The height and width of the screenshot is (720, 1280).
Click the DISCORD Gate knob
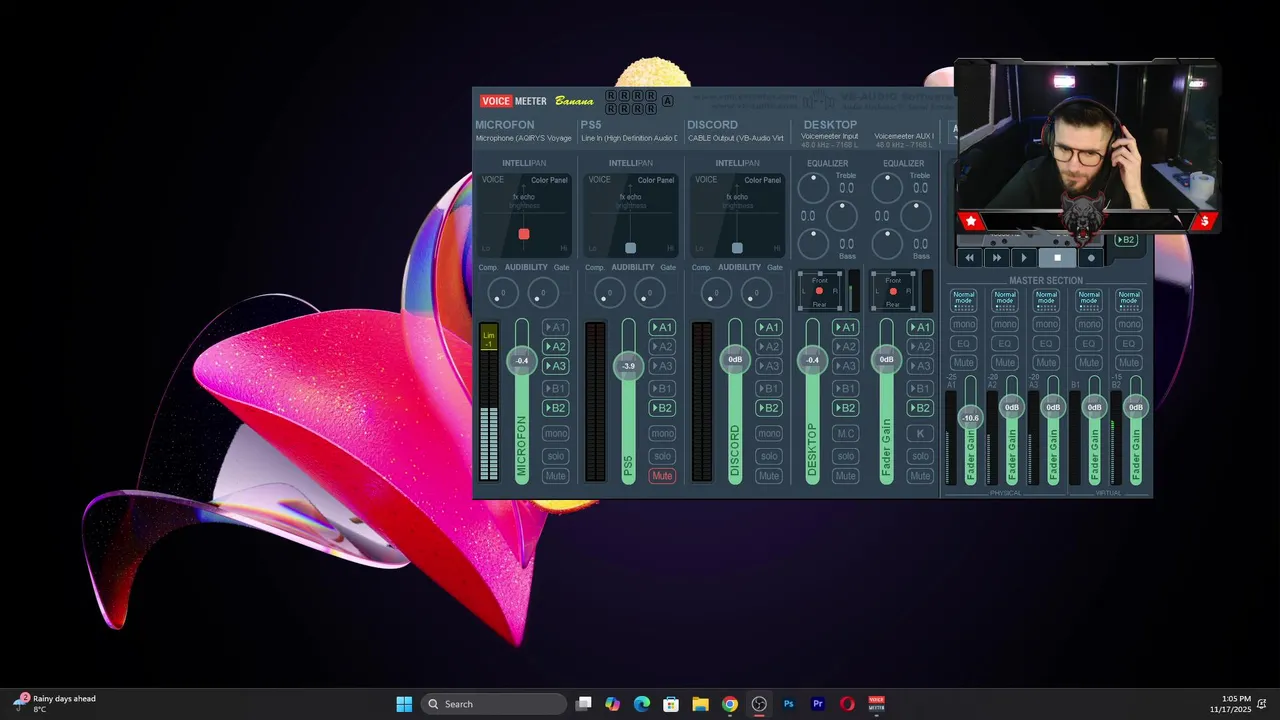click(756, 293)
